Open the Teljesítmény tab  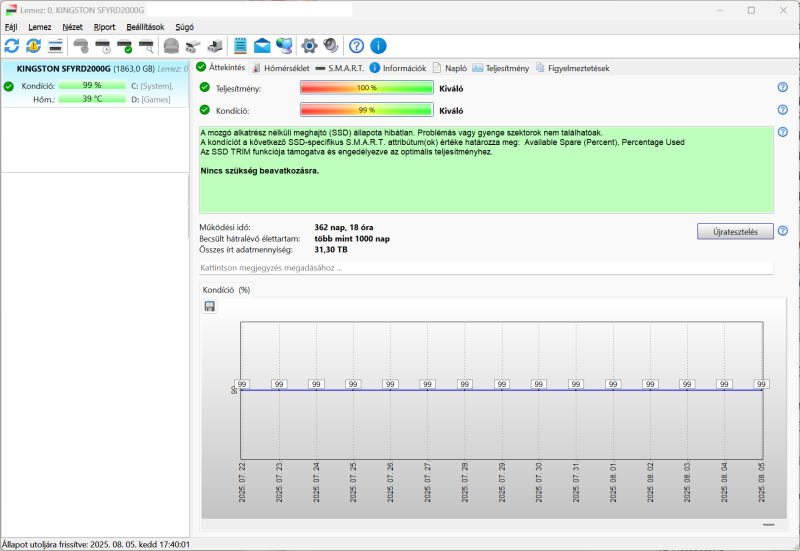click(x=501, y=68)
